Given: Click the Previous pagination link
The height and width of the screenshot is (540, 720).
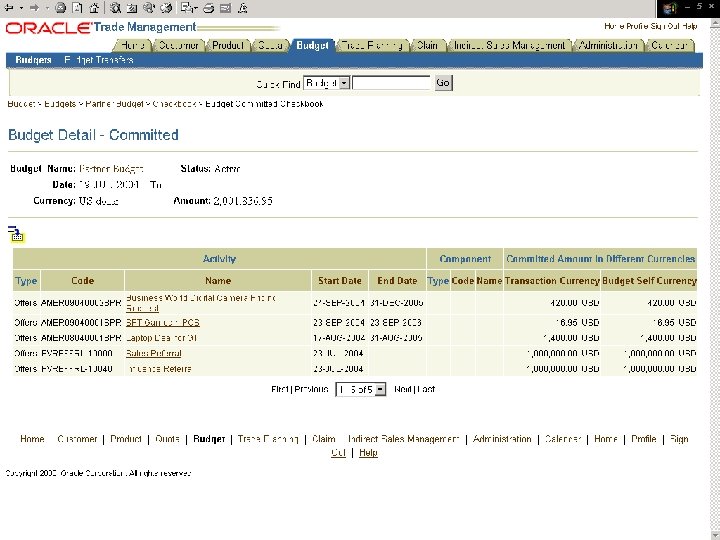Looking at the screenshot, I should pyautogui.click(x=311, y=389).
